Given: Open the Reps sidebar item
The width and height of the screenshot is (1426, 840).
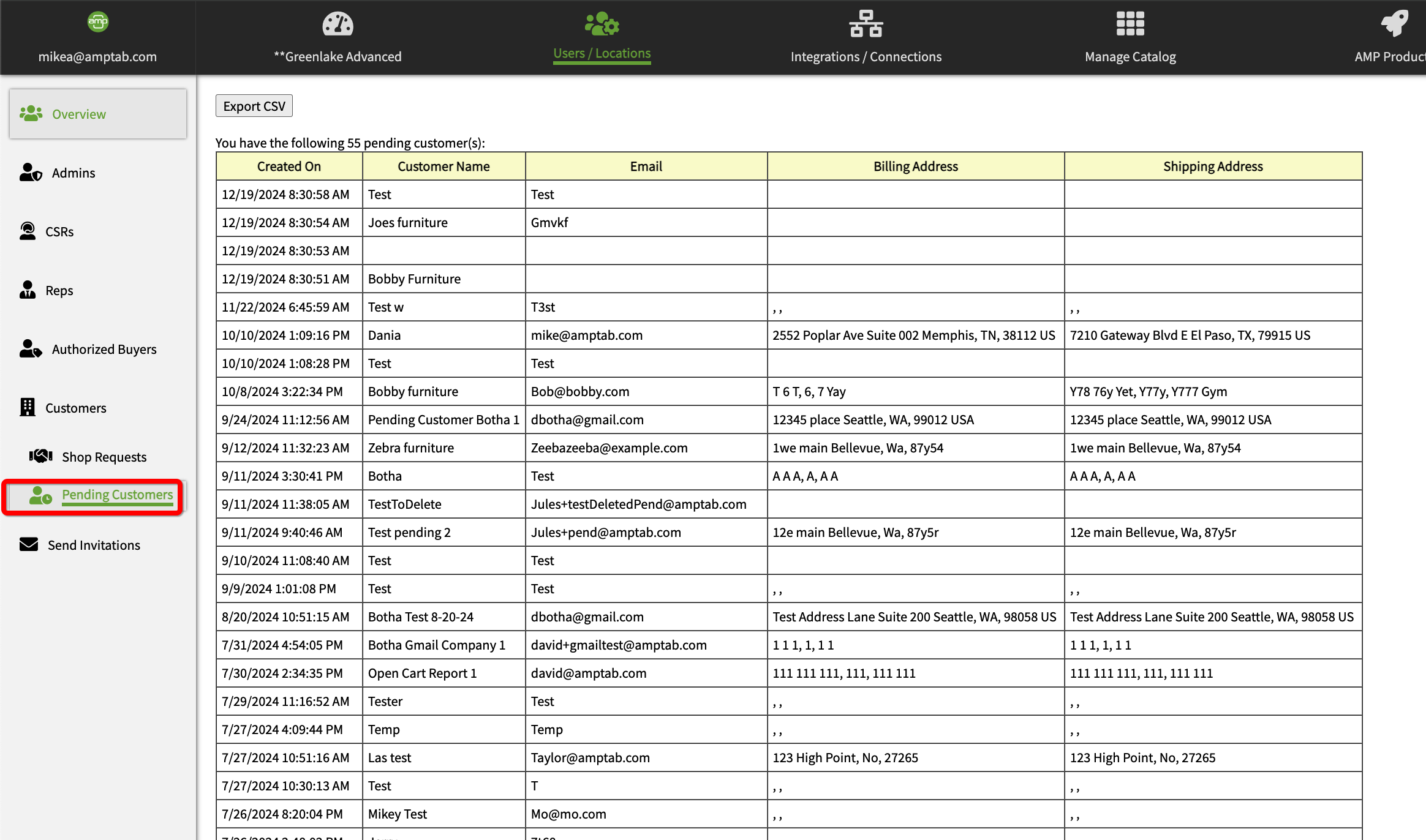Looking at the screenshot, I should pyautogui.click(x=59, y=291).
